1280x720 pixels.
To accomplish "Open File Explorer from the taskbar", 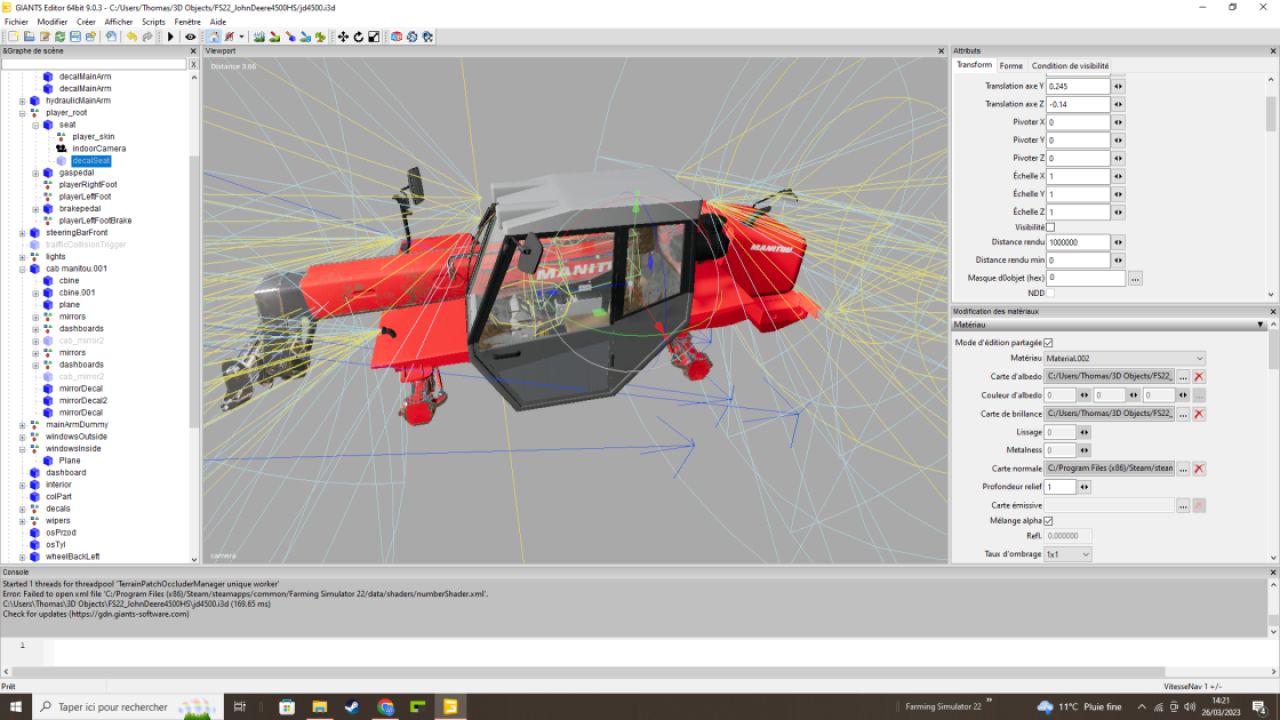I will [x=320, y=707].
